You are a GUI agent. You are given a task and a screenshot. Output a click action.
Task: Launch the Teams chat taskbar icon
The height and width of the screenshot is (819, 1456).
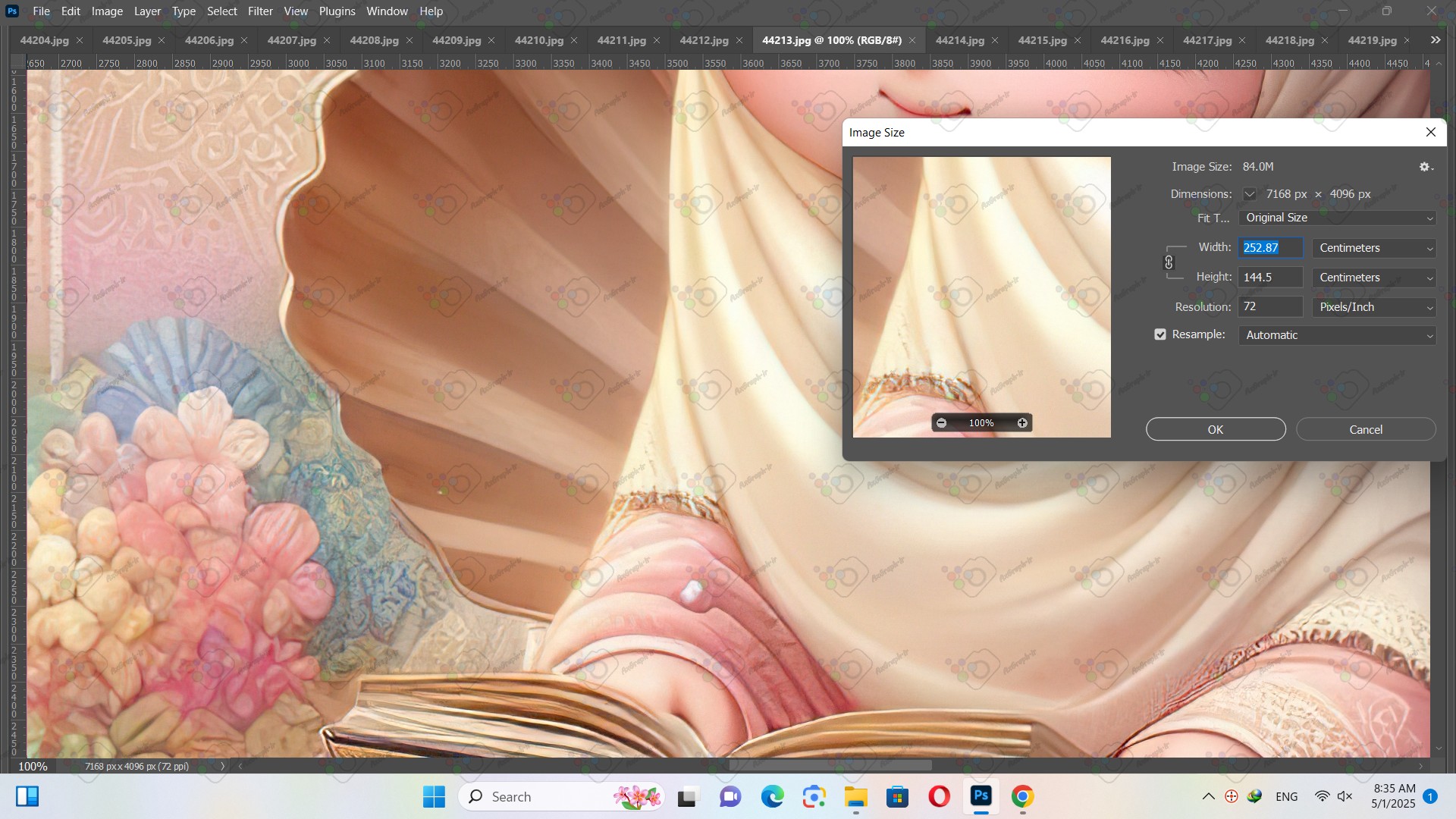click(730, 797)
